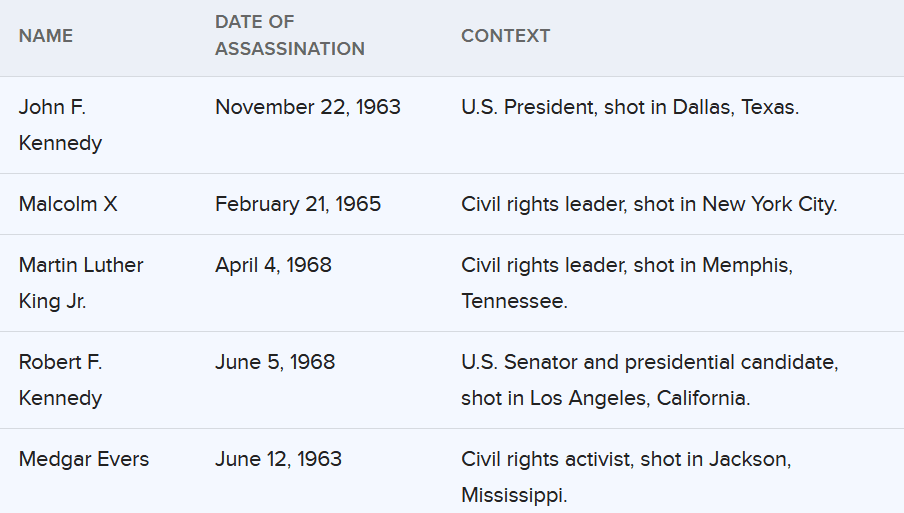Click the 'shot in Los Angeles, California' line

point(605,398)
